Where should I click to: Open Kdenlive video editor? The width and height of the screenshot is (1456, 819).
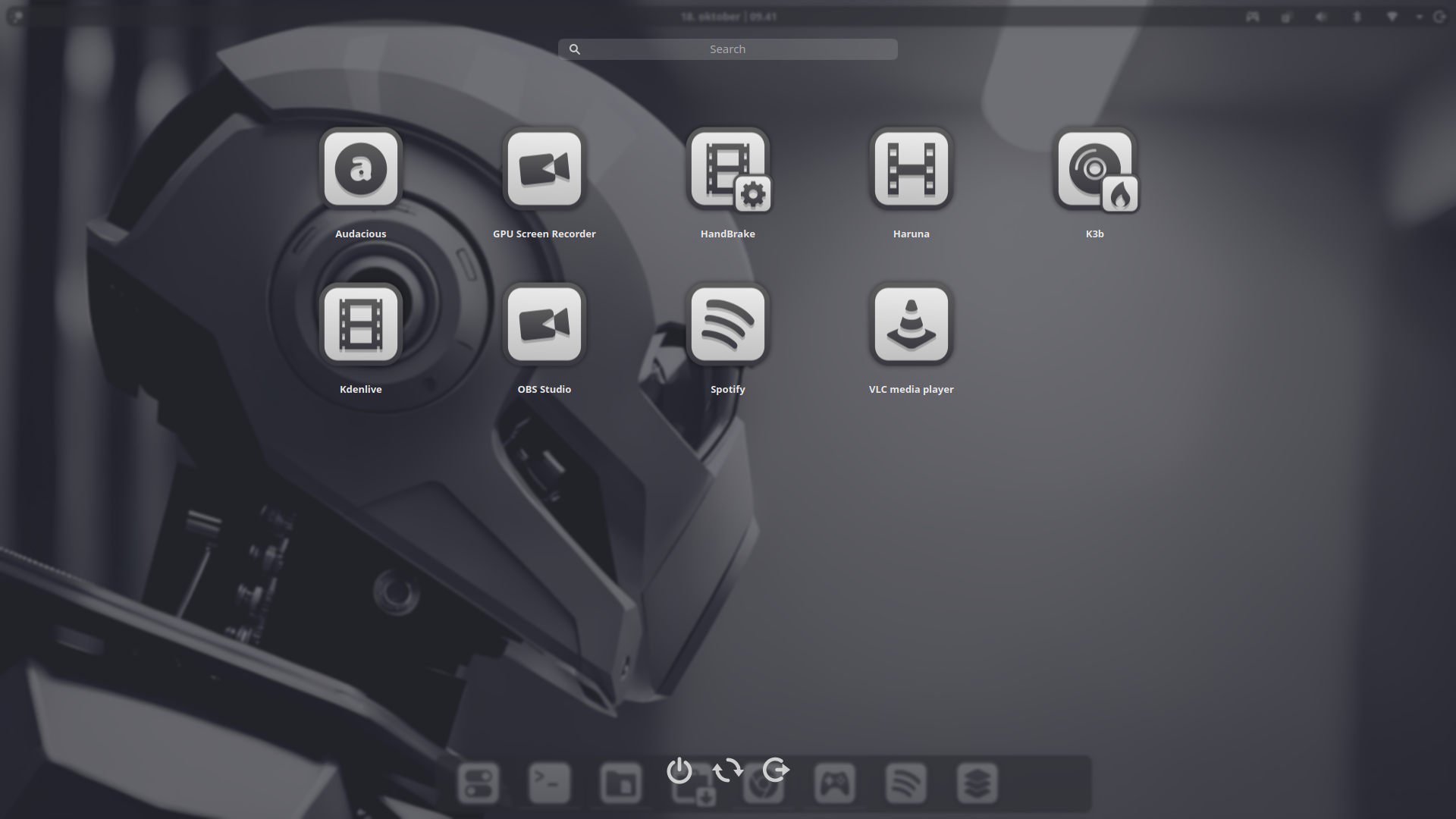pos(361,324)
